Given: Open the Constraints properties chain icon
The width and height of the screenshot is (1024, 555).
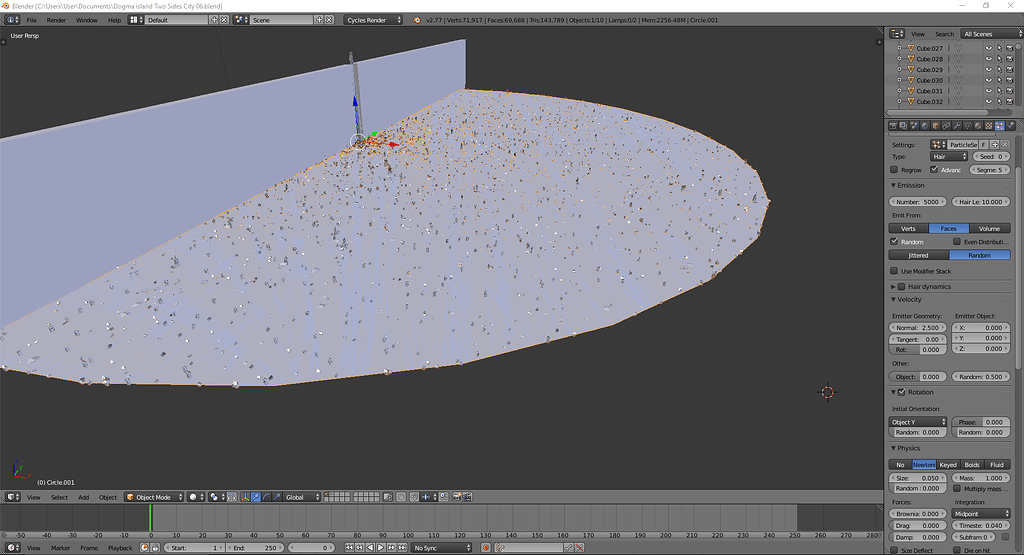Looking at the screenshot, I should click(946, 126).
